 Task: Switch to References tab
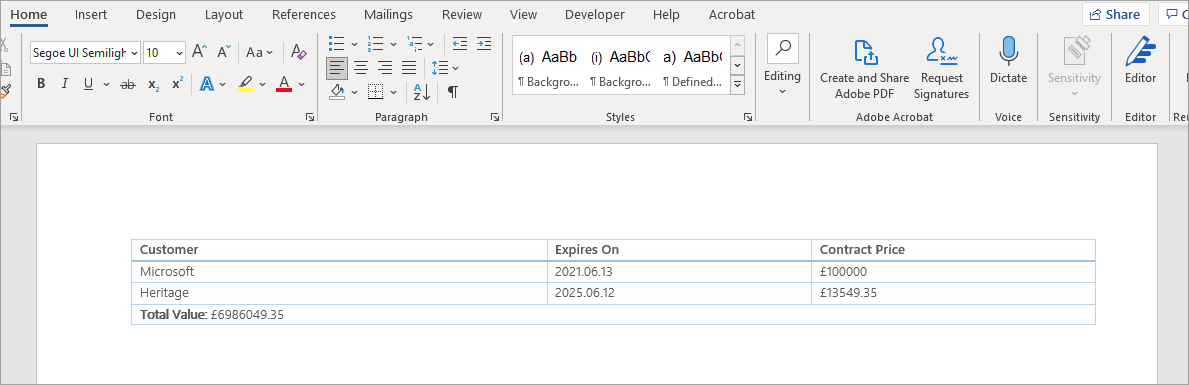coord(303,14)
